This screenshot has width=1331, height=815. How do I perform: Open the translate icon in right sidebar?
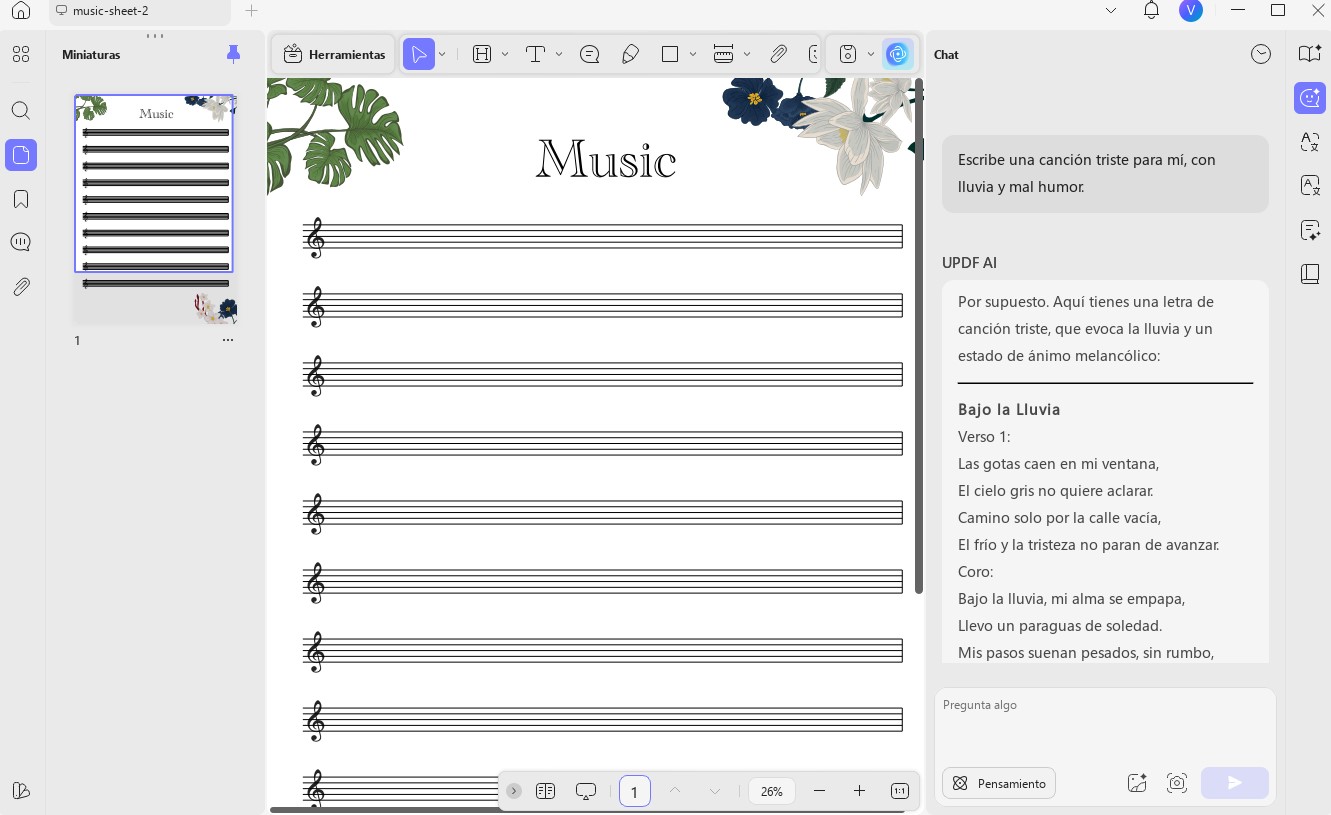[x=1310, y=142]
